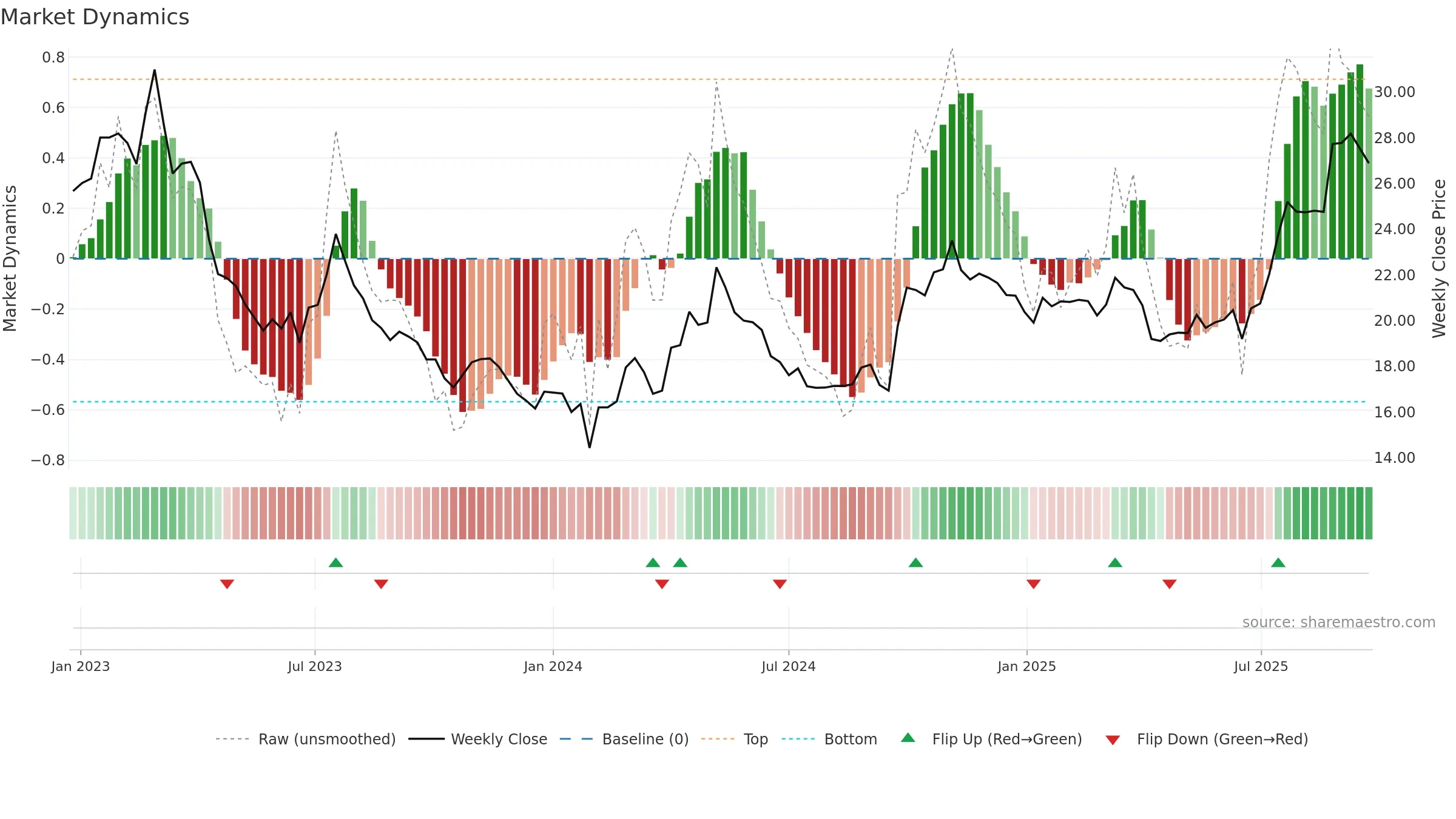Viewport: 1456px width, 819px height.
Task: Click the Jul 2025 x-axis label
Action: pos(1261,666)
